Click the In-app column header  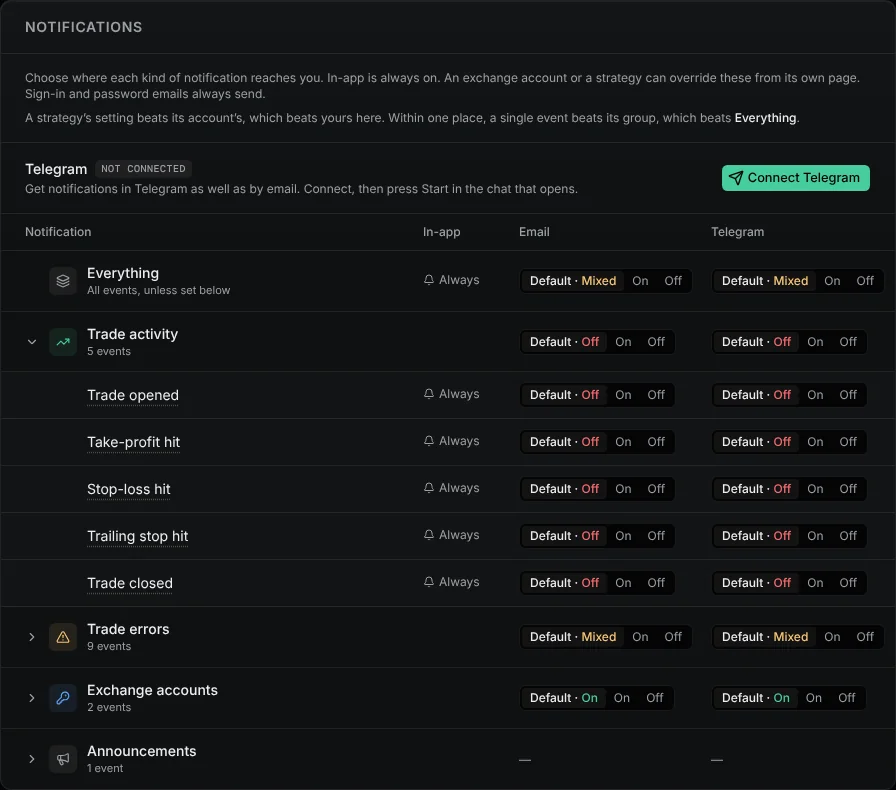pyautogui.click(x=441, y=232)
